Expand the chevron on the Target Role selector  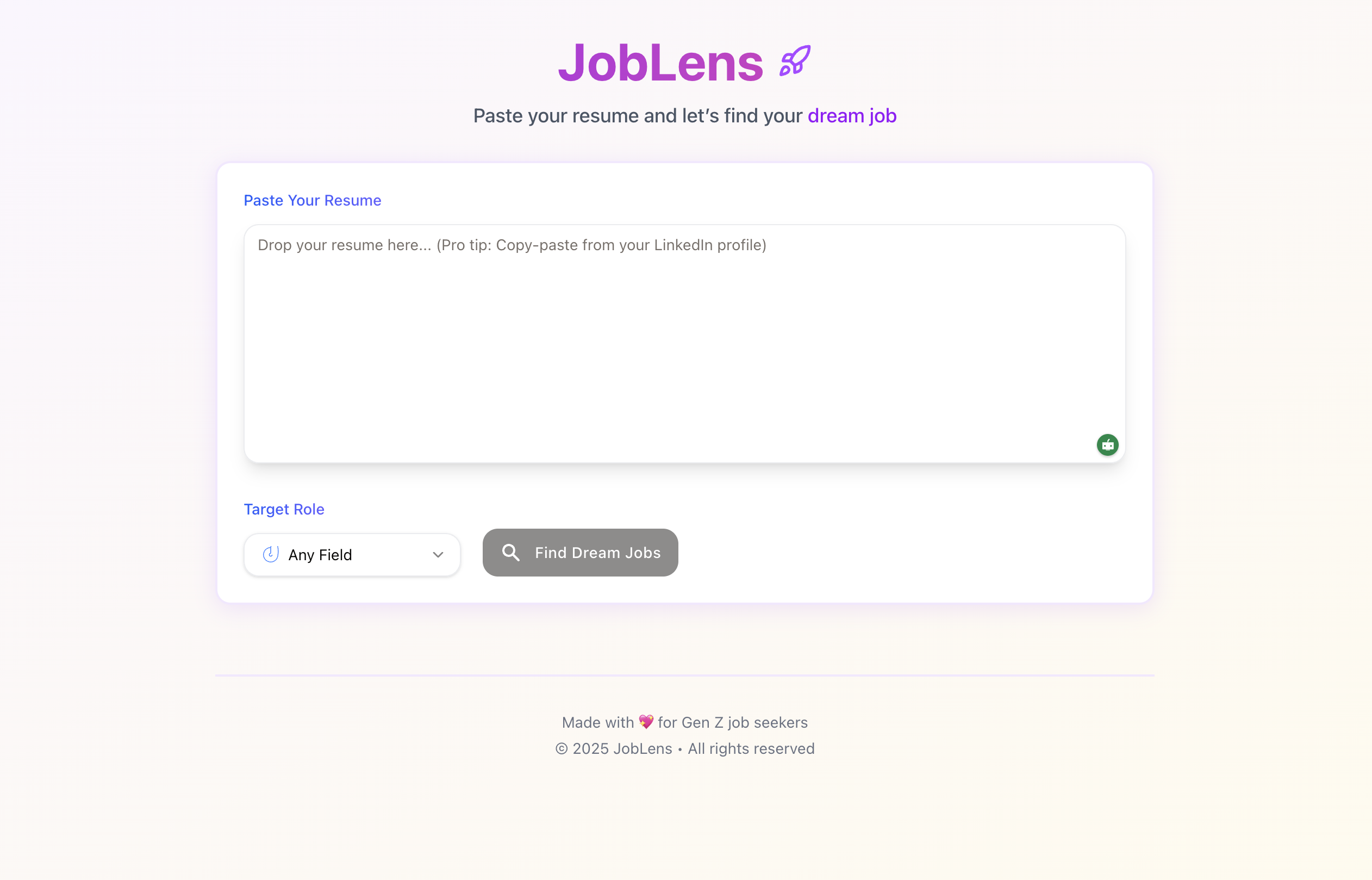[437, 554]
